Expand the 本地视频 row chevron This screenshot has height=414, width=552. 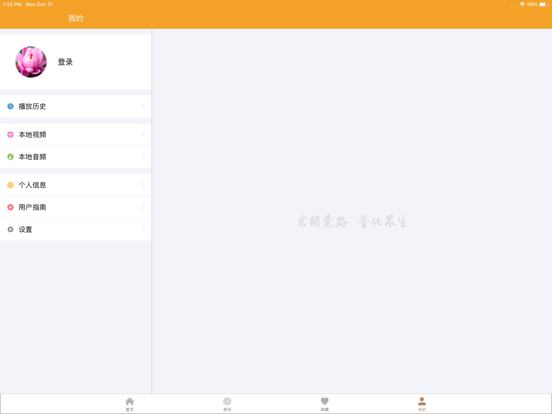pyautogui.click(x=143, y=134)
